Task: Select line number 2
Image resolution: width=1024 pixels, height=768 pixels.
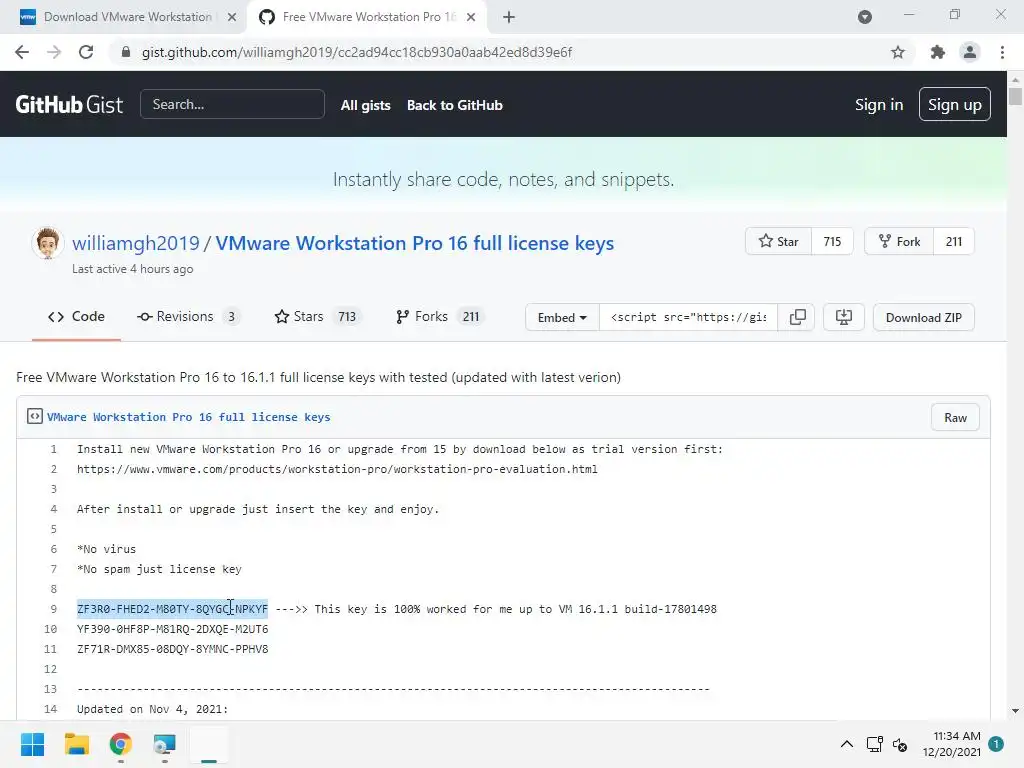Action: (54, 470)
